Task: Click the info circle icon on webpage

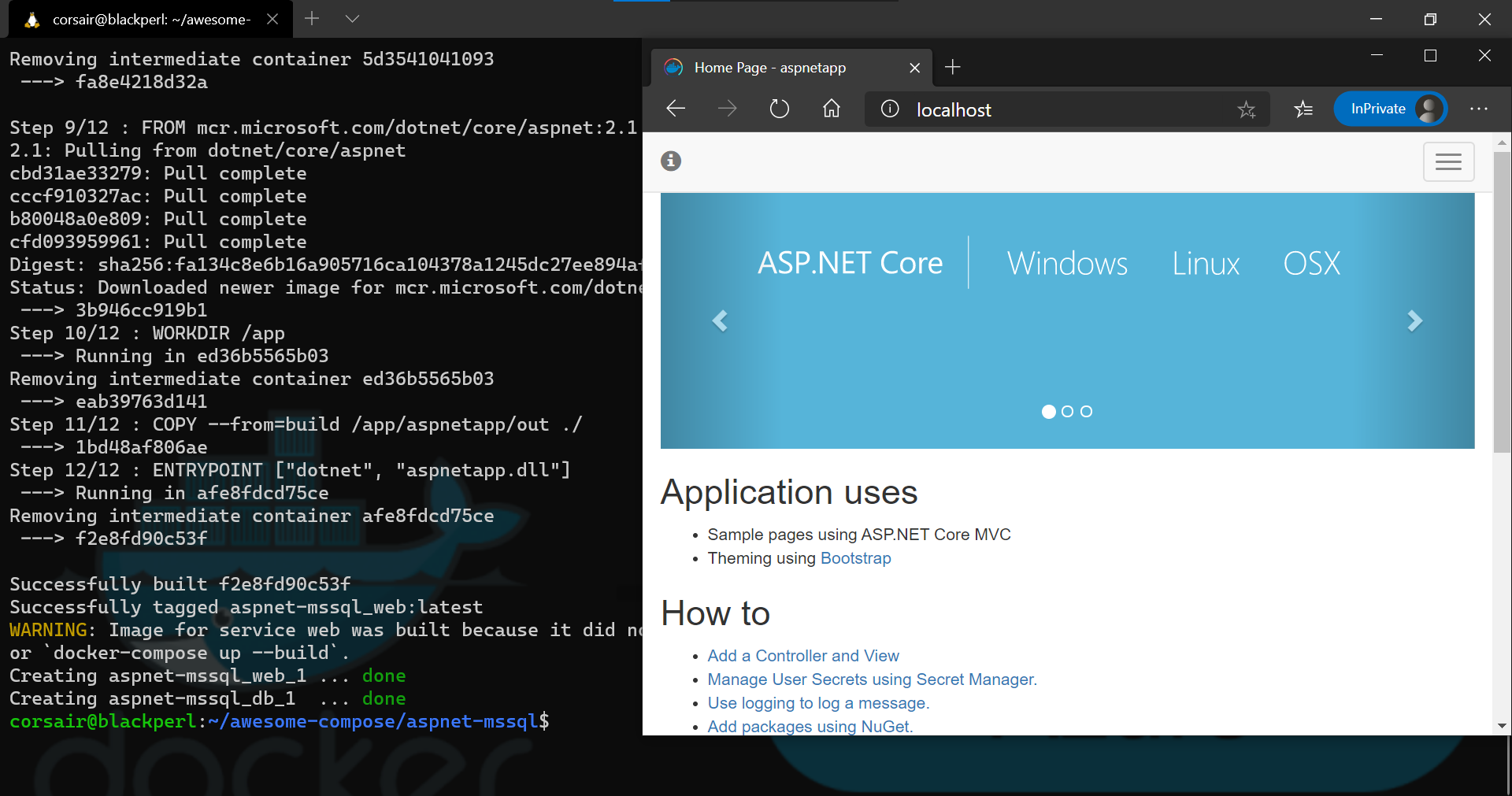Action: click(x=671, y=161)
